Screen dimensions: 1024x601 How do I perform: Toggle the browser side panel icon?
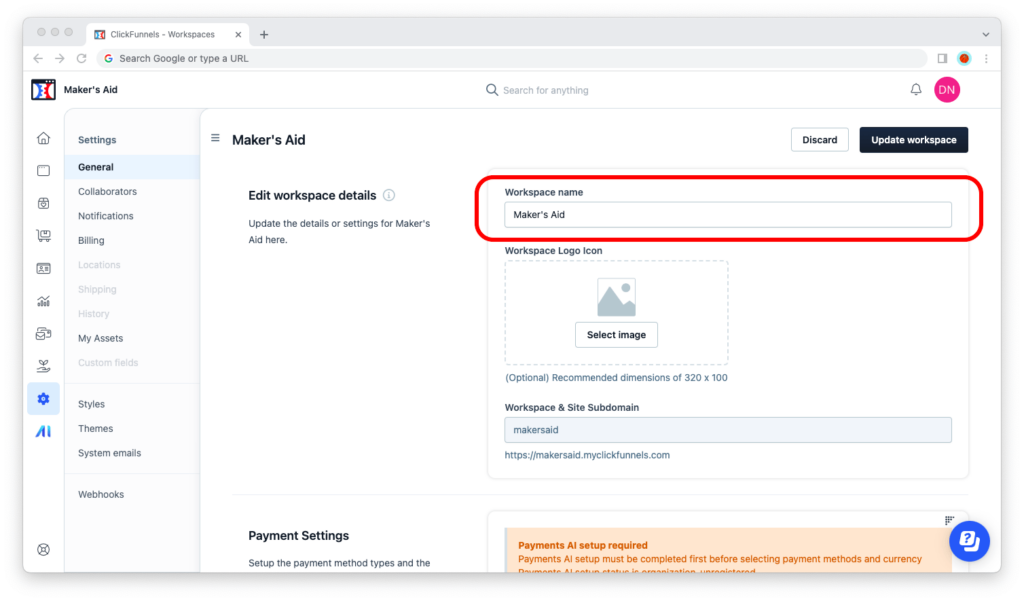(x=942, y=58)
